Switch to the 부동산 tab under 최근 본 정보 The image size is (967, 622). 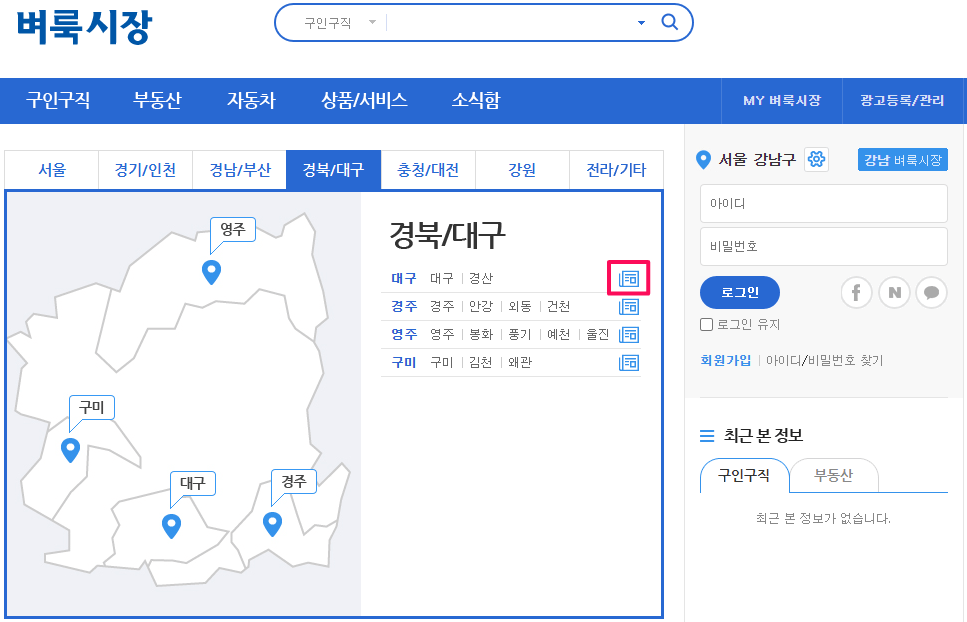(x=835, y=477)
